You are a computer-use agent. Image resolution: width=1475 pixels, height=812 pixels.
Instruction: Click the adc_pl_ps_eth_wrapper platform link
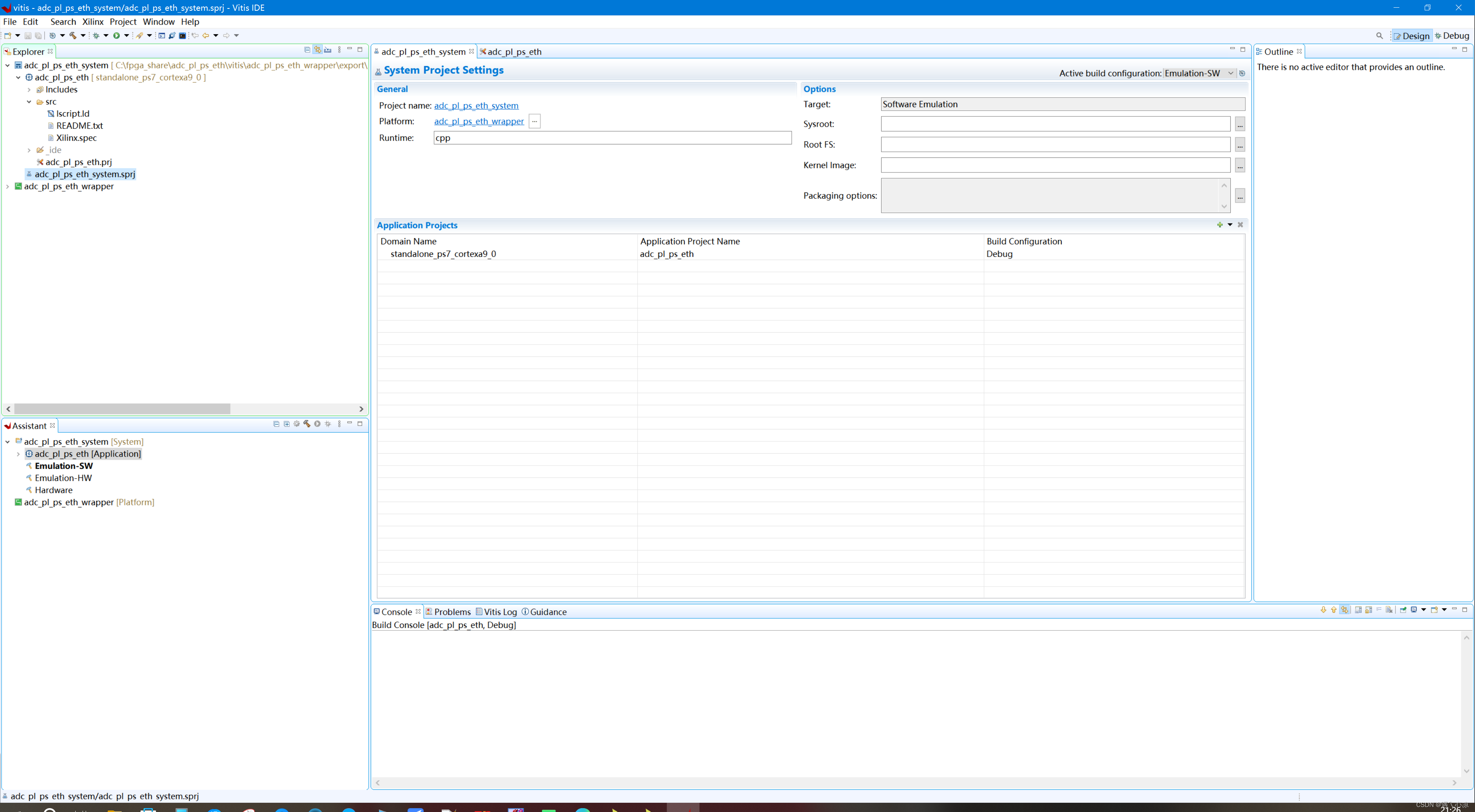pos(479,121)
